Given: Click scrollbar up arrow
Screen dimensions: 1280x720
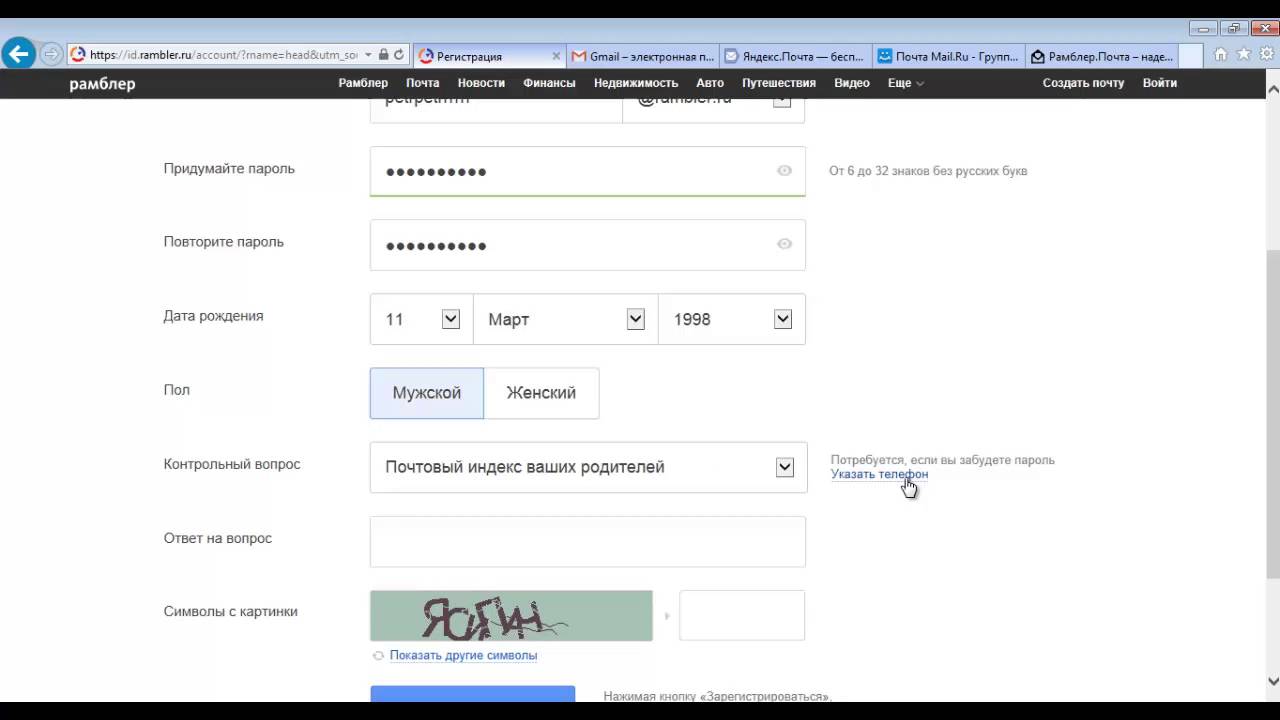Looking at the screenshot, I should [x=1272, y=89].
